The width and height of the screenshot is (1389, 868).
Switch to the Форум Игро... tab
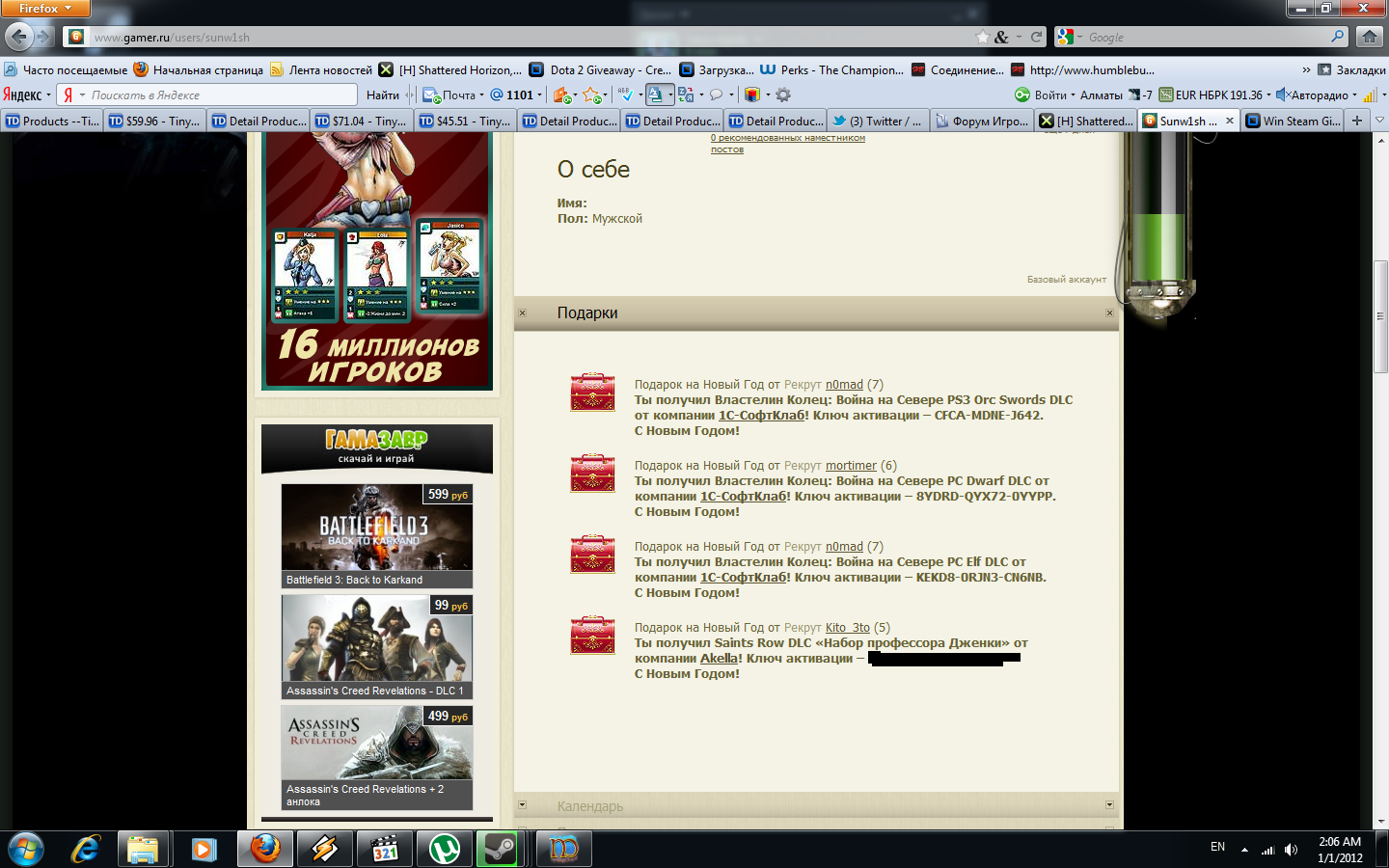click(981, 121)
